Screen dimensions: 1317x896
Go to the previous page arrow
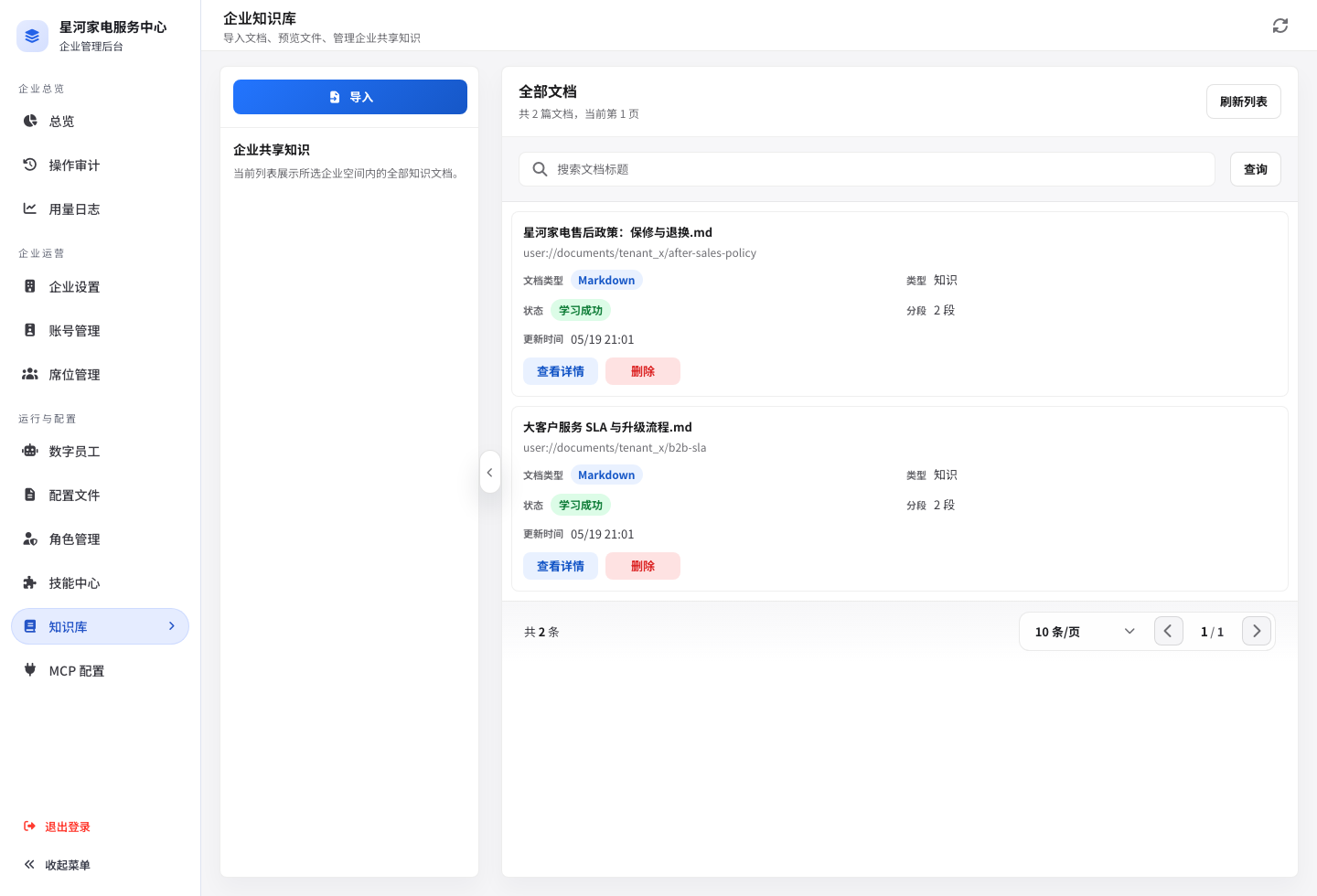(1169, 631)
